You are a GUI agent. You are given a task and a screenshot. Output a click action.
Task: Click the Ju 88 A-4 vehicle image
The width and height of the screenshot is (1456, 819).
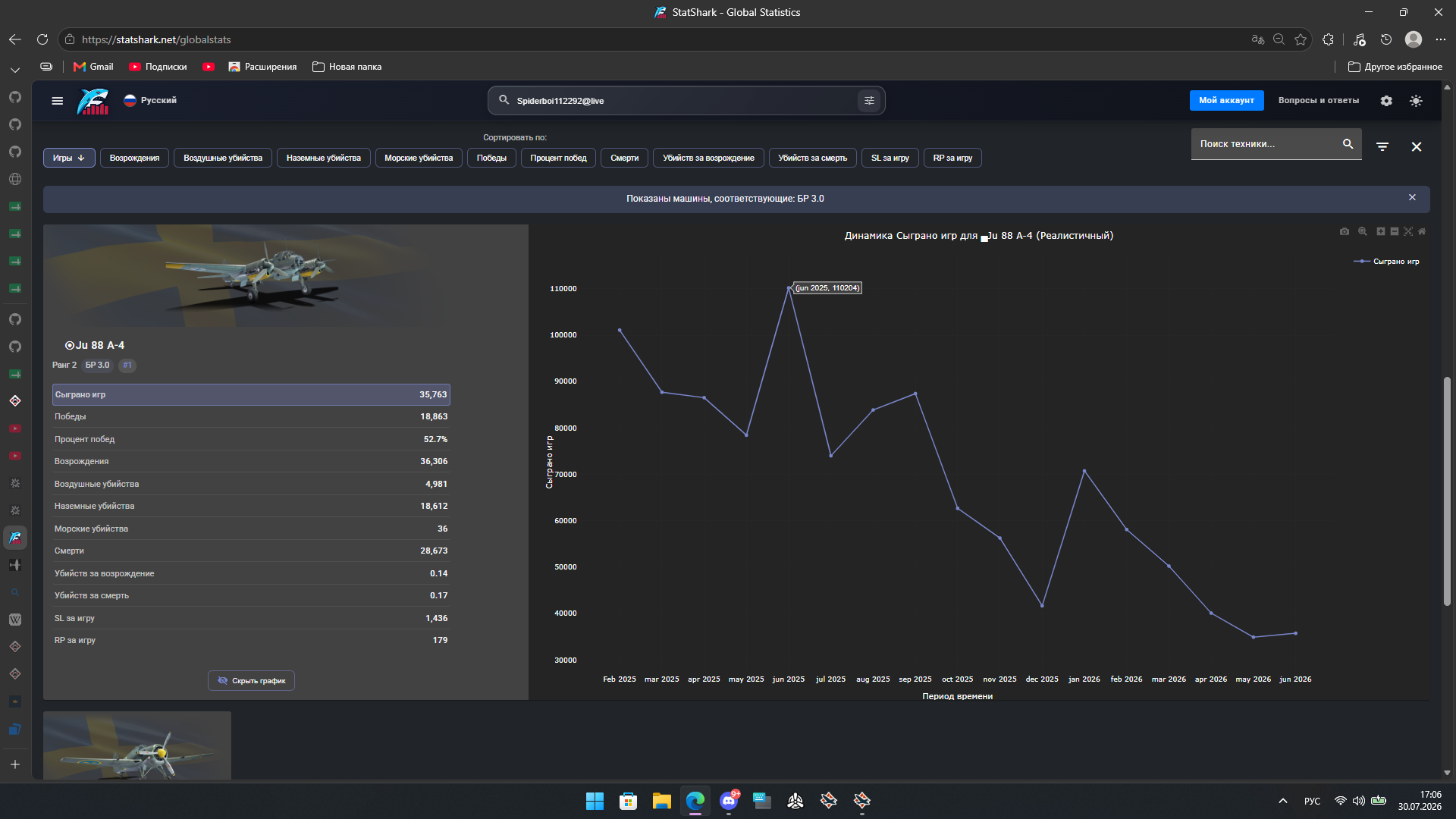286,276
